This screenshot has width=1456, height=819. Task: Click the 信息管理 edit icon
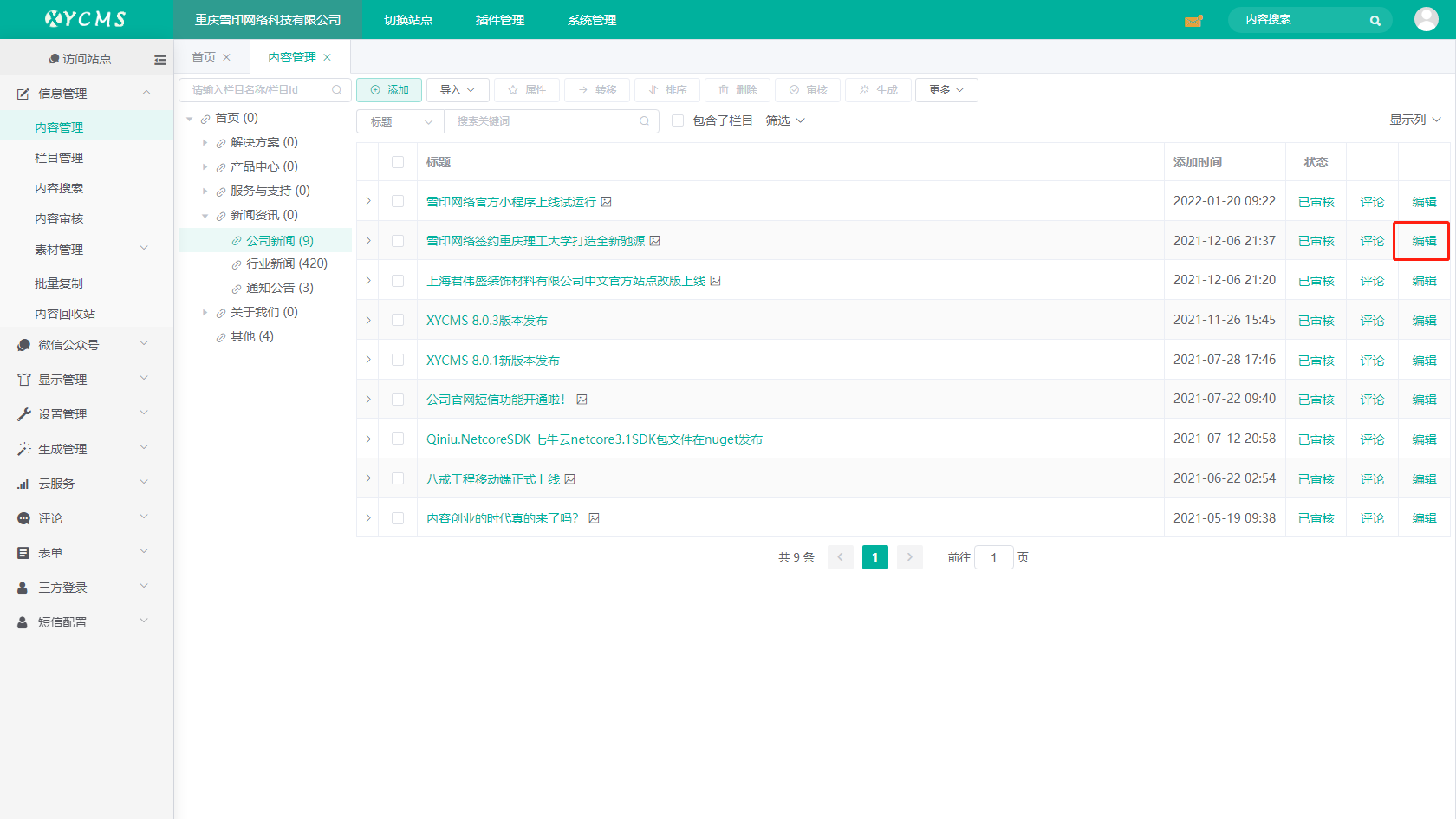pyautogui.click(x=24, y=94)
